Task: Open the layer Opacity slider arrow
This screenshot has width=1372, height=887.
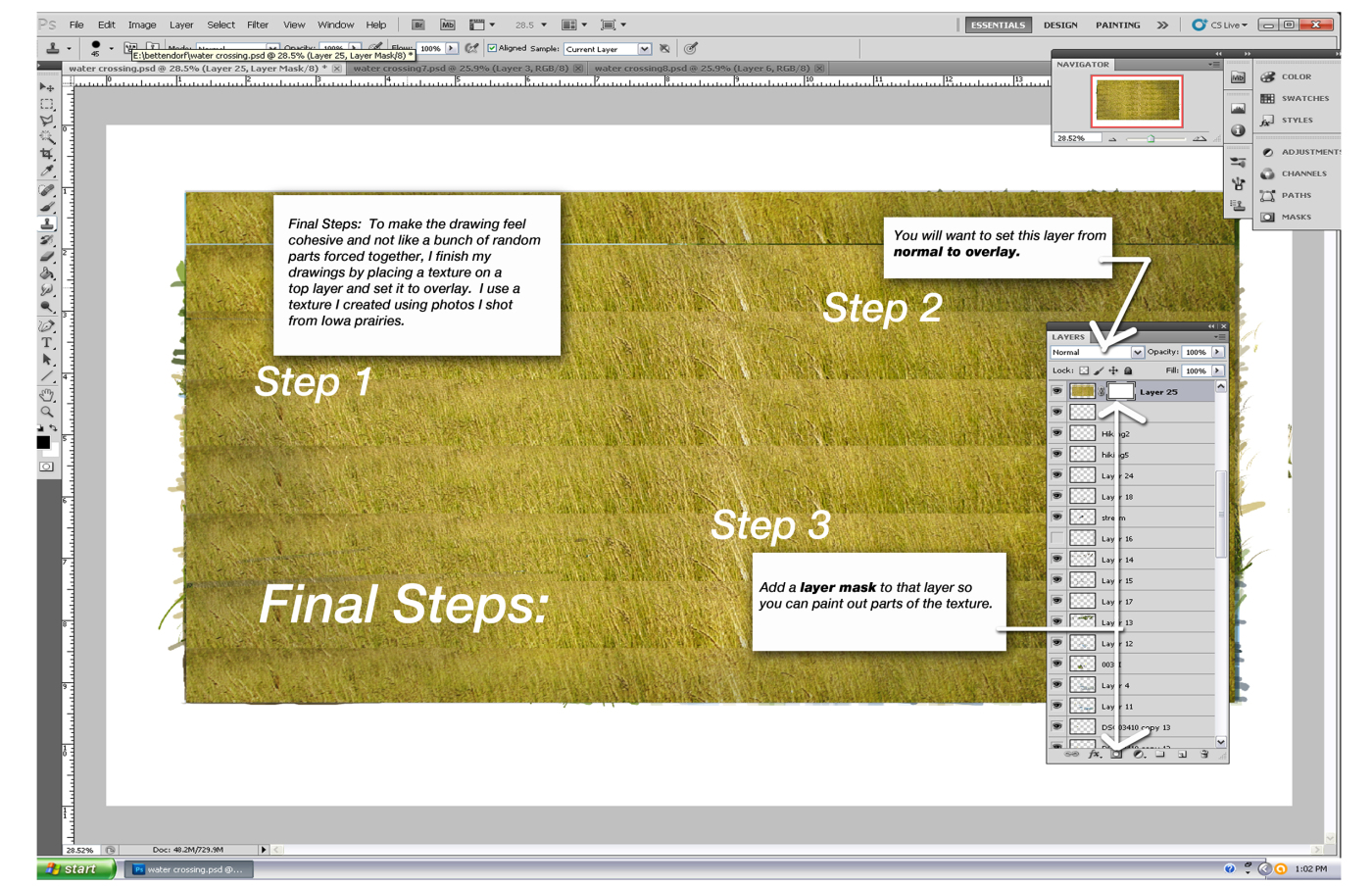Action: (1217, 352)
